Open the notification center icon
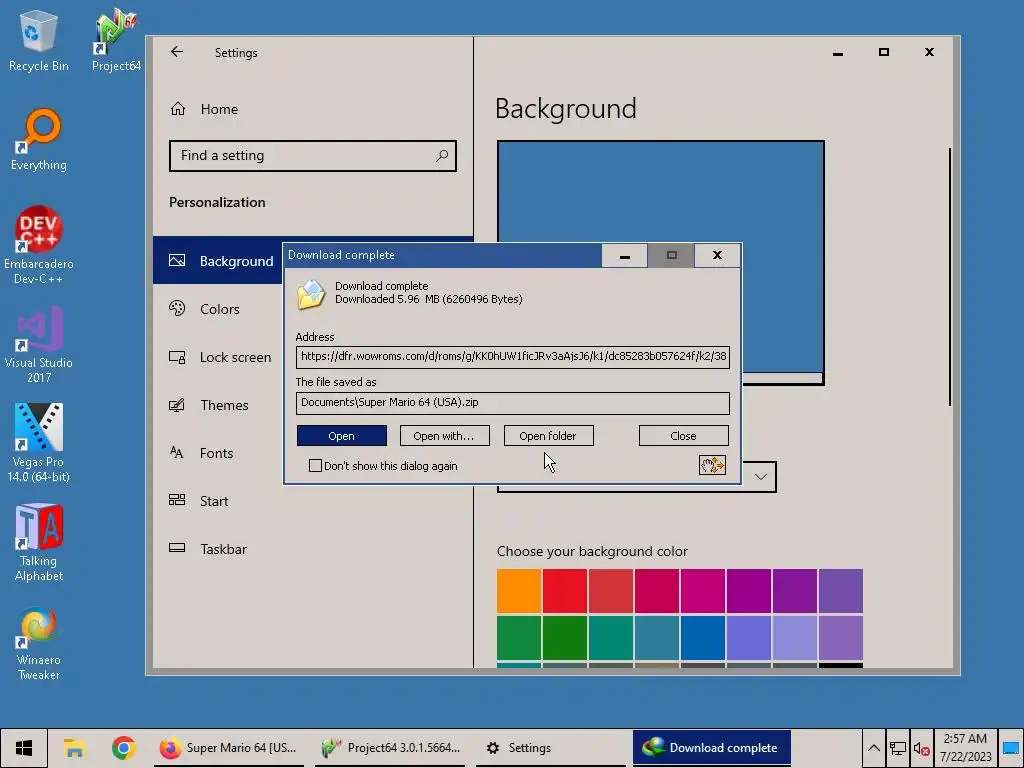1024x768 pixels. click(1010, 748)
